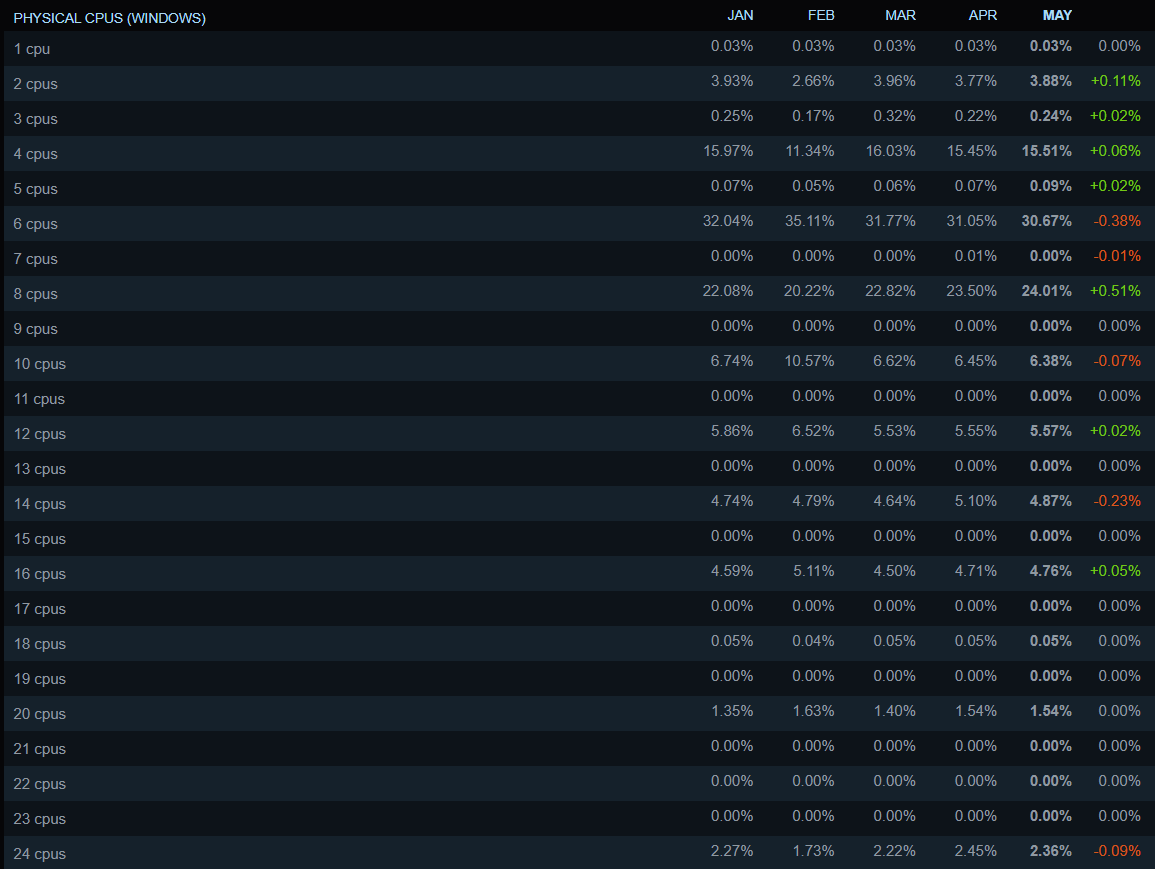Click the PHYSICAL CPUS (WINDOWS) header
1155x869 pixels.
[109, 18]
